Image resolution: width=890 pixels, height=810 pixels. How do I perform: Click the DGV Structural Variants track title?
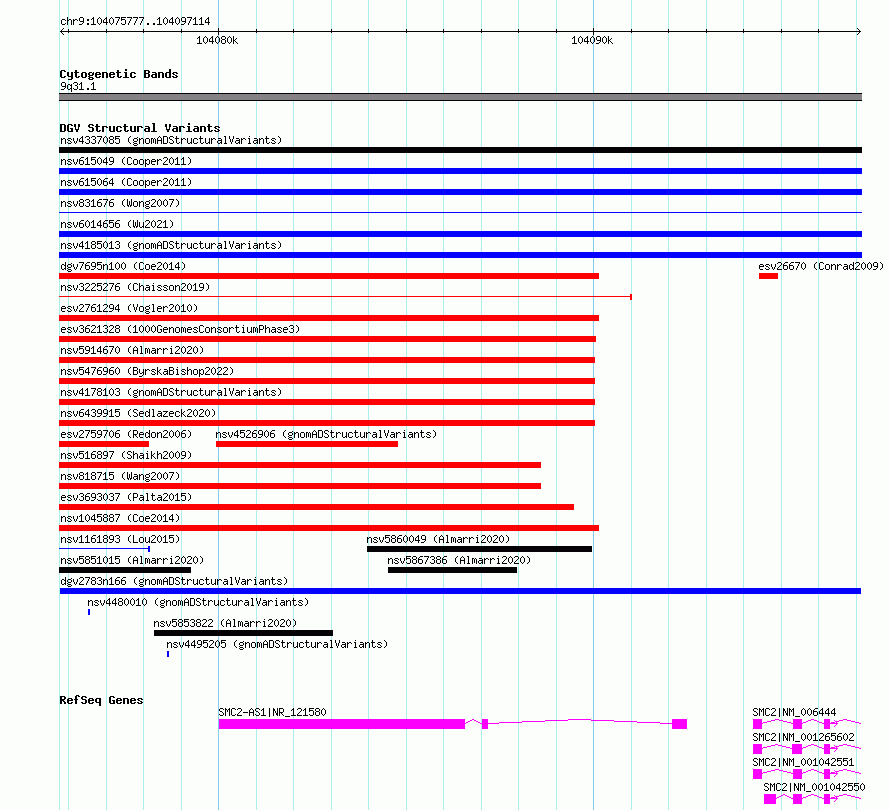140,128
